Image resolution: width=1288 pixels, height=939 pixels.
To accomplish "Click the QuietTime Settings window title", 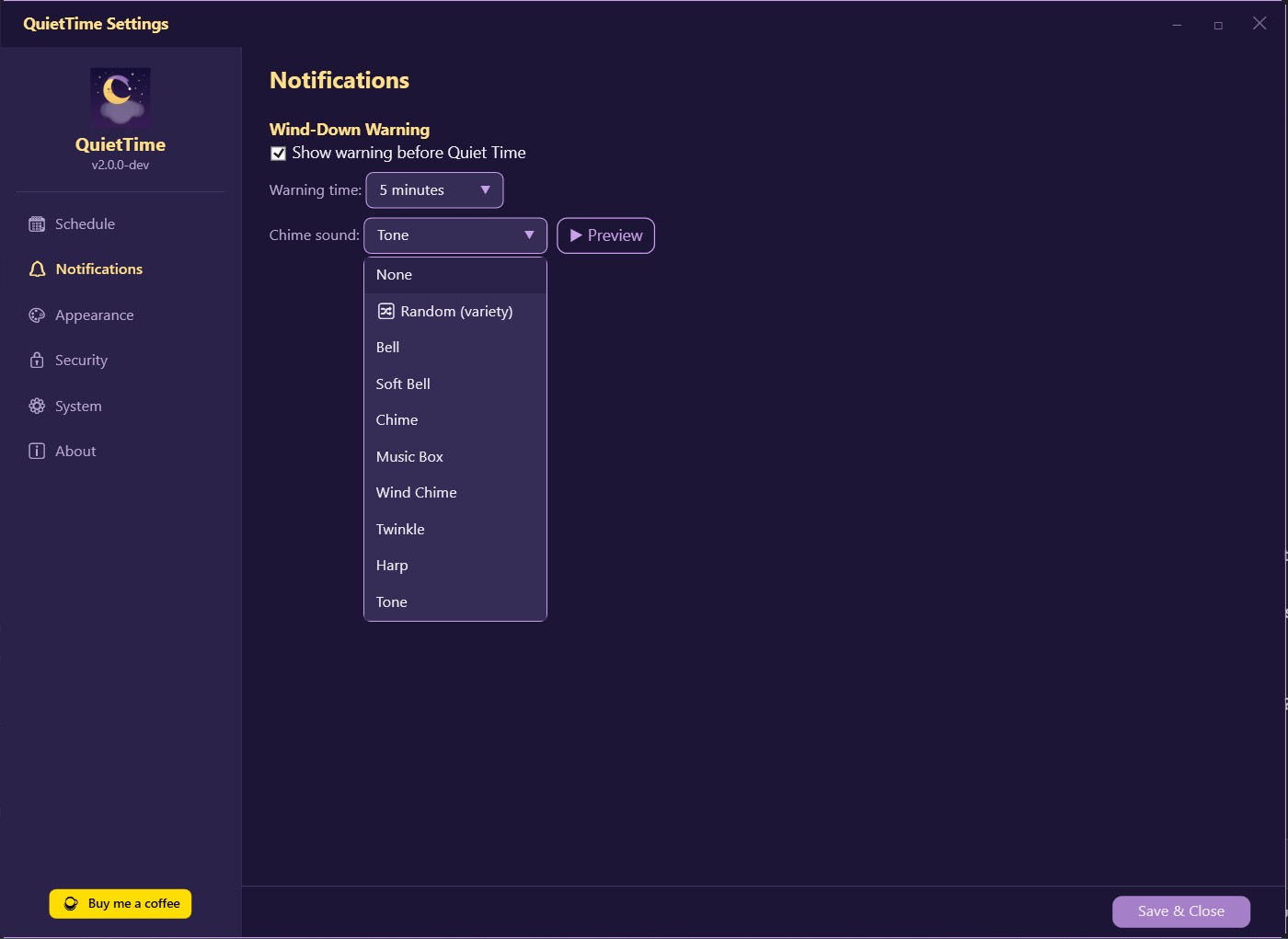I will 96,24.
